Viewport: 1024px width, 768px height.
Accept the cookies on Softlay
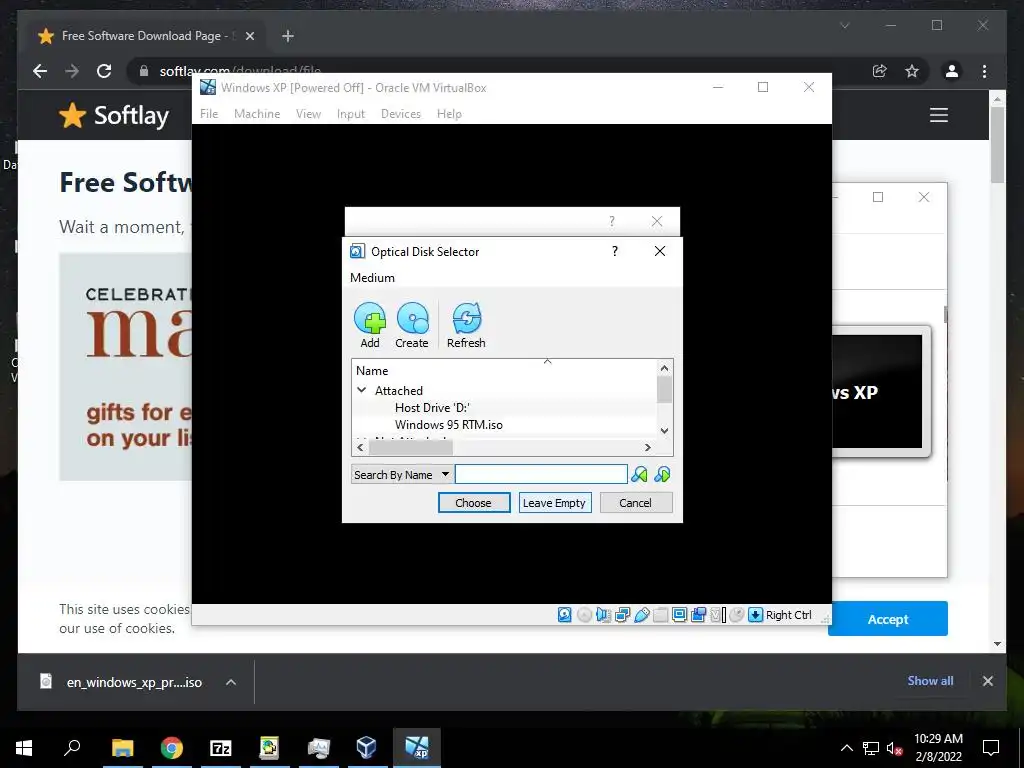888,619
